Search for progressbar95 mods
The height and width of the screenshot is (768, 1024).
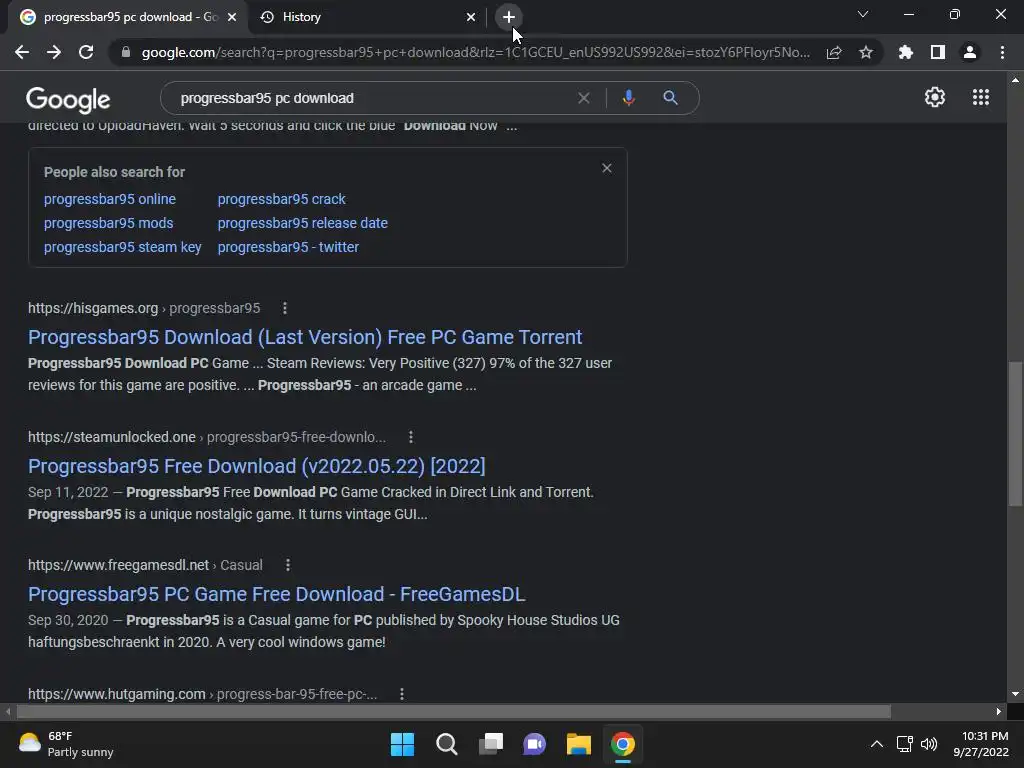coord(108,223)
